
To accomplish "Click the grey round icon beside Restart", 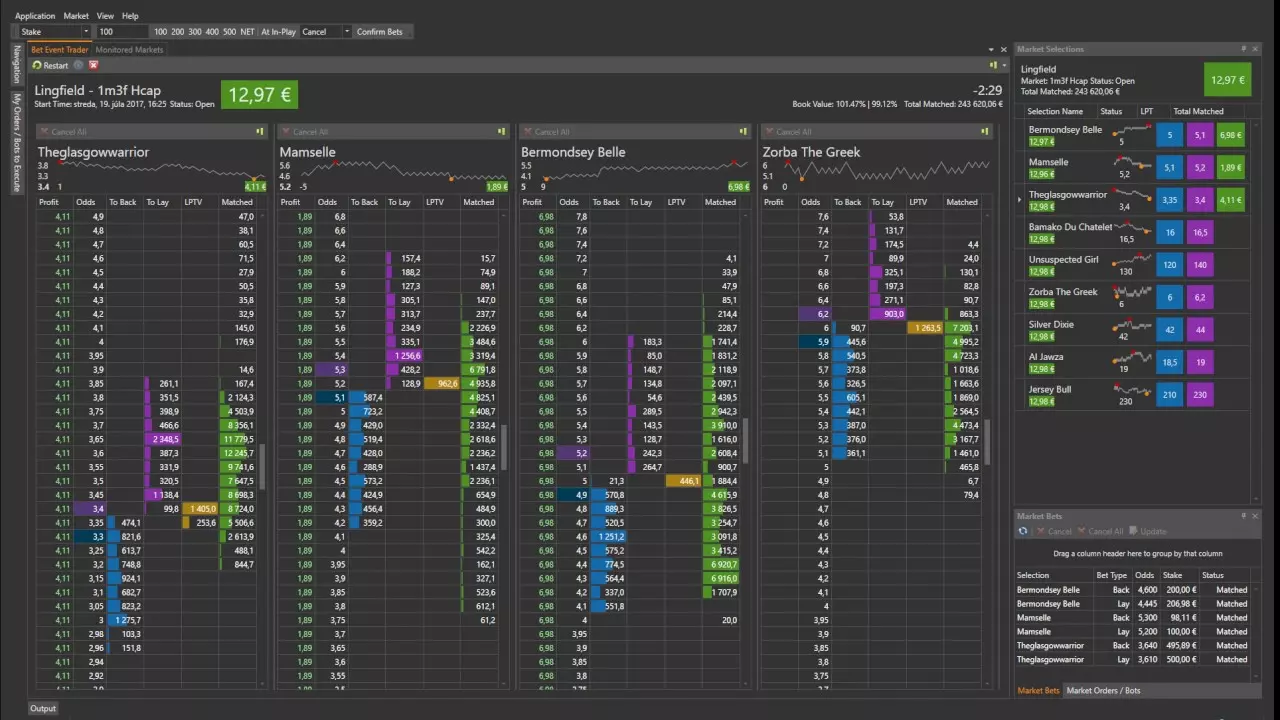I will click(x=79, y=65).
